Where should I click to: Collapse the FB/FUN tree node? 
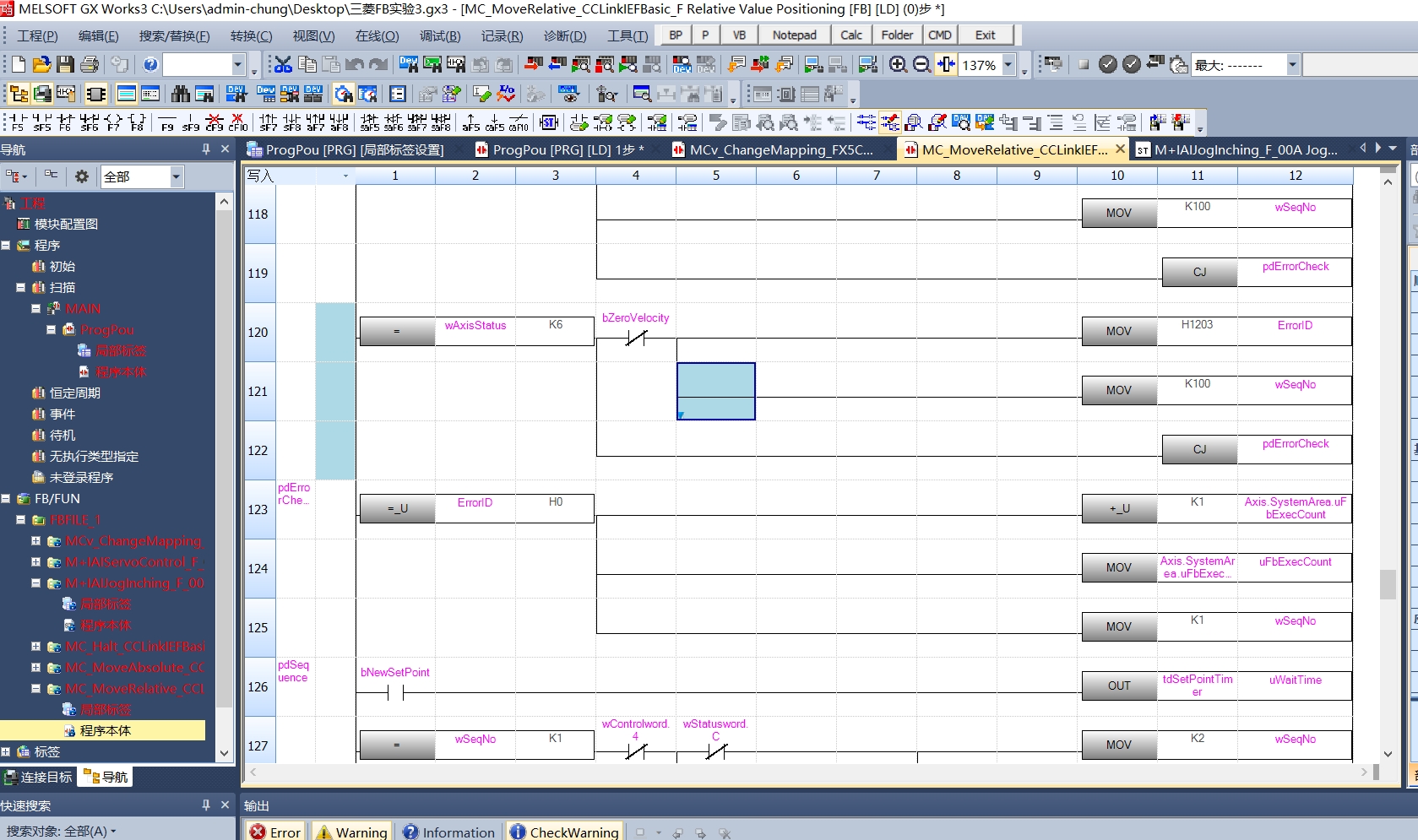pos(6,499)
